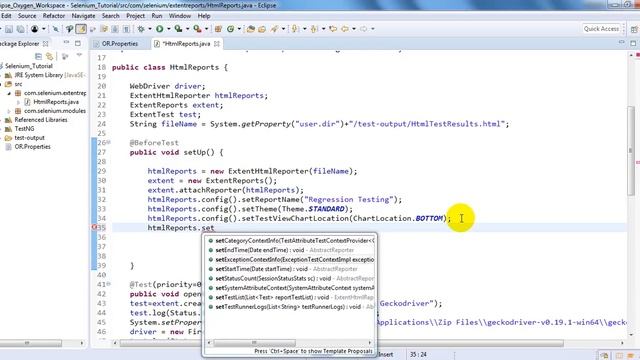Select setCategoryContextInfo autocomplete proposal
640x360 pixels.
pyautogui.click(x=291, y=241)
